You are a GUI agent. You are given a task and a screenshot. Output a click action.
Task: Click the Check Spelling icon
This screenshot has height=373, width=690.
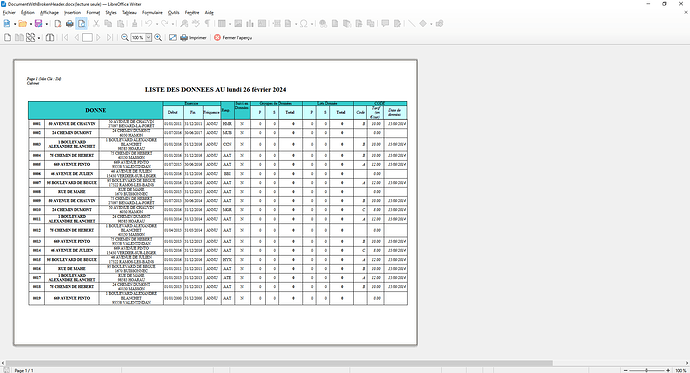tap(196, 24)
